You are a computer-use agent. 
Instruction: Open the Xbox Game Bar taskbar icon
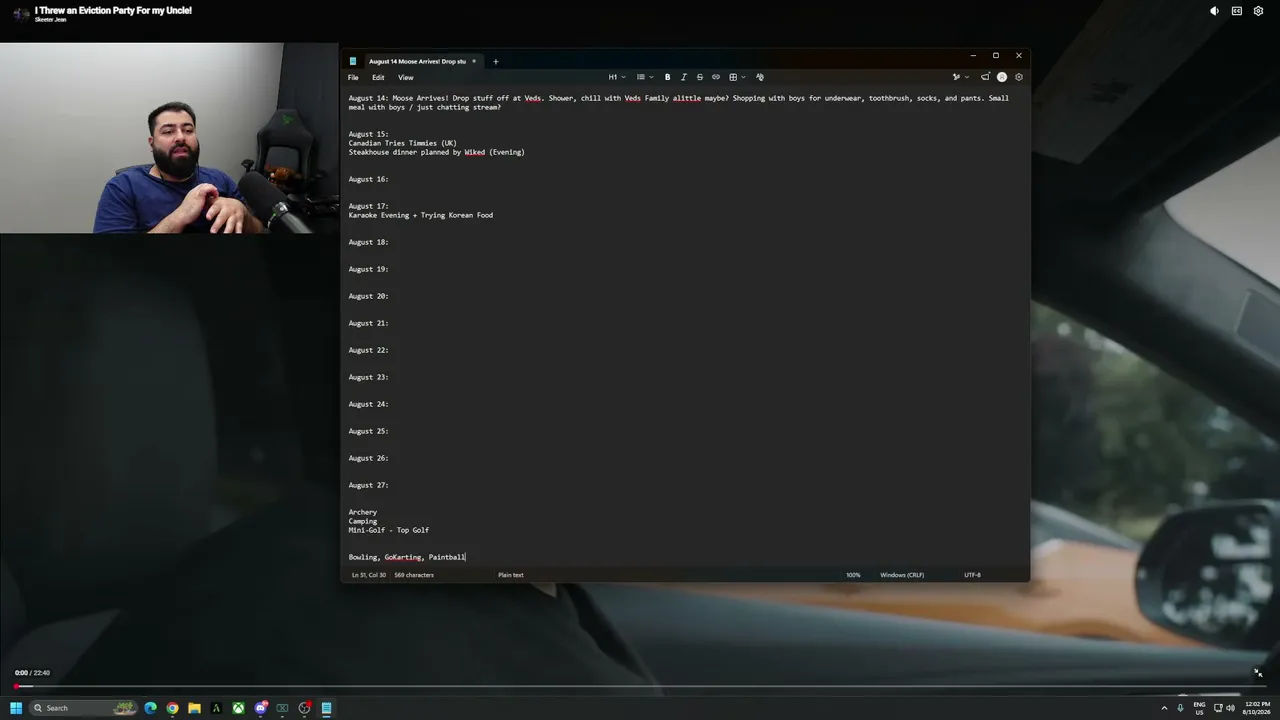point(282,708)
